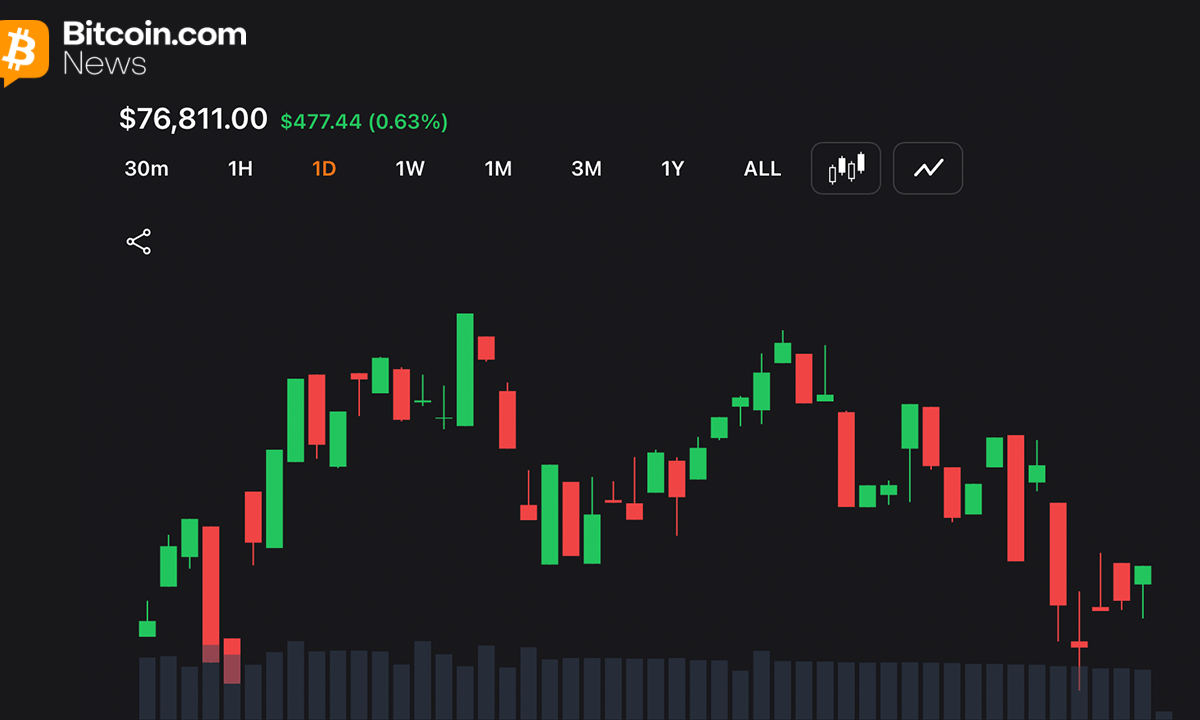The width and height of the screenshot is (1200, 720).
Task: Click the first green candle on the left
Action: (147, 628)
